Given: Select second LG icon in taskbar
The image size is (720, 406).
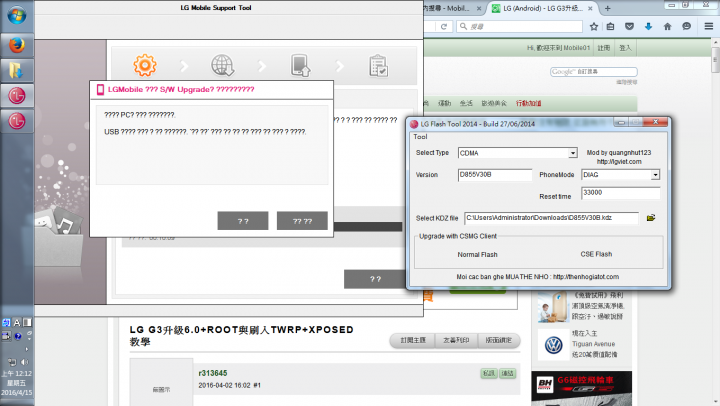Looking at the screenshot, I should point(17,121).
